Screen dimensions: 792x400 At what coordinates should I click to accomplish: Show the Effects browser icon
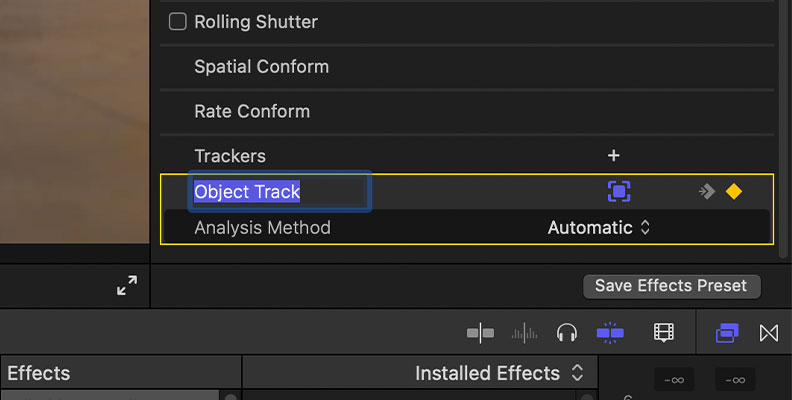click(727, 333)
